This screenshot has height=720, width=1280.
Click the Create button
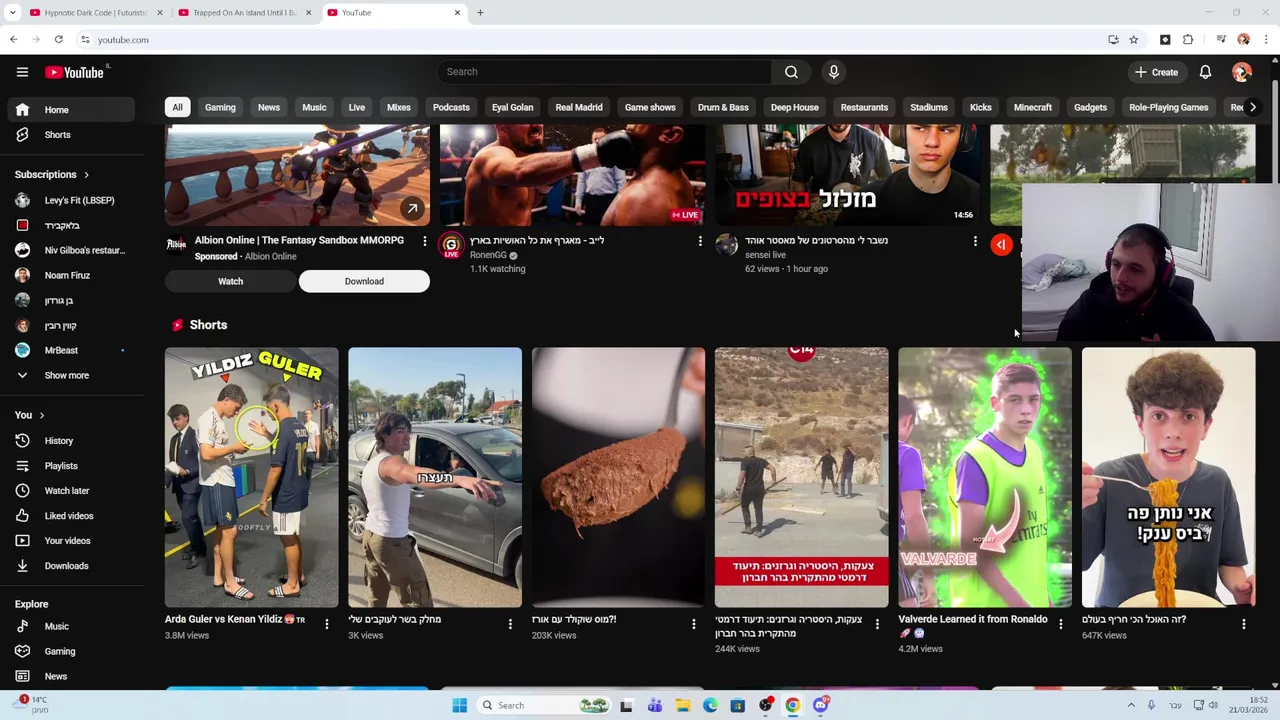click(x=1157, y=72)
